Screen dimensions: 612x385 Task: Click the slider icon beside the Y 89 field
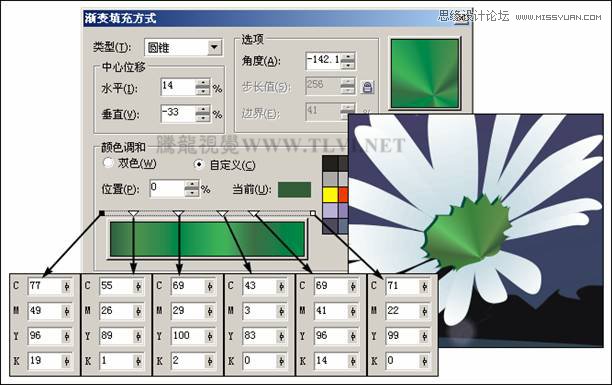(138, 337)
